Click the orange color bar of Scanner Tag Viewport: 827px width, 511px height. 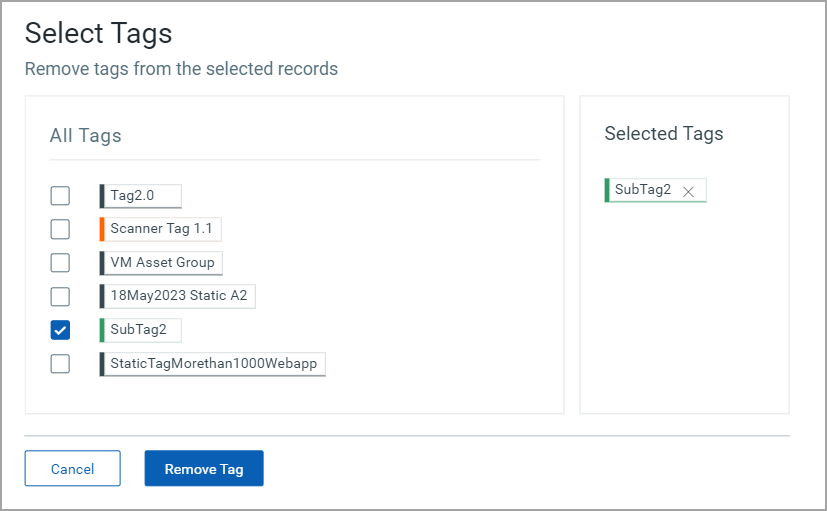pos(102,229)
